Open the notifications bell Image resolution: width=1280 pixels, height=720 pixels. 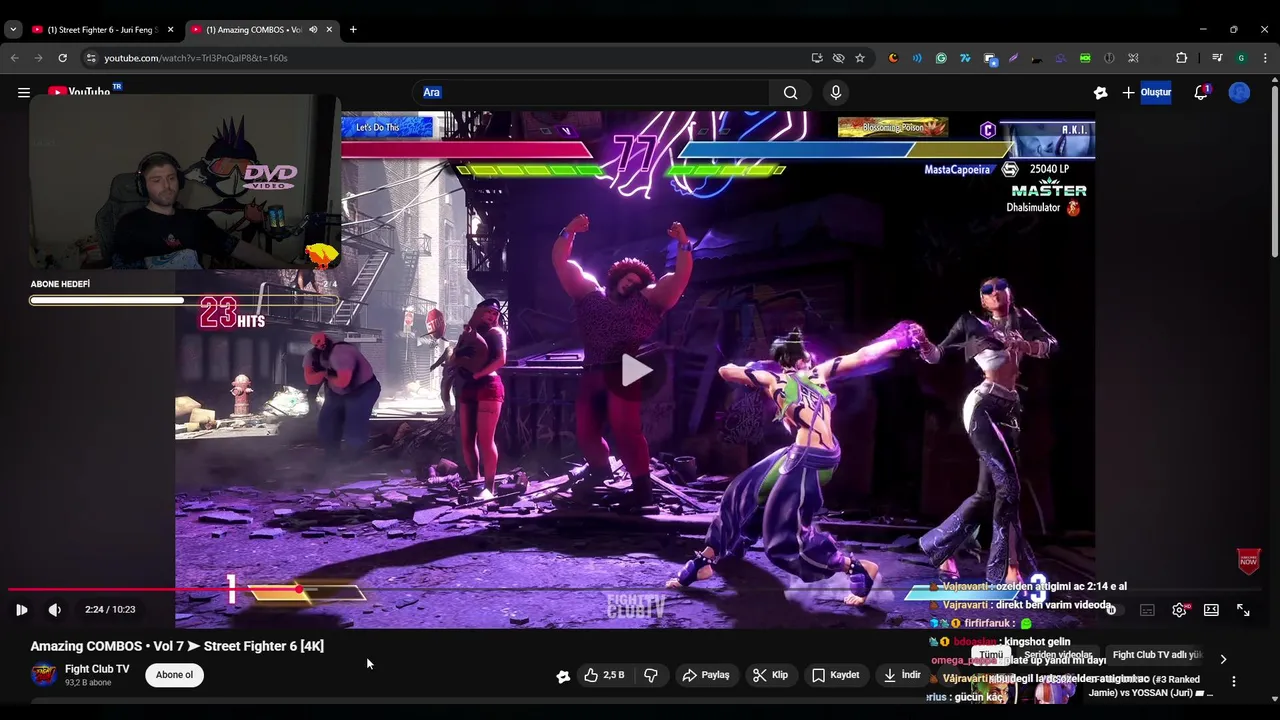1201,92
